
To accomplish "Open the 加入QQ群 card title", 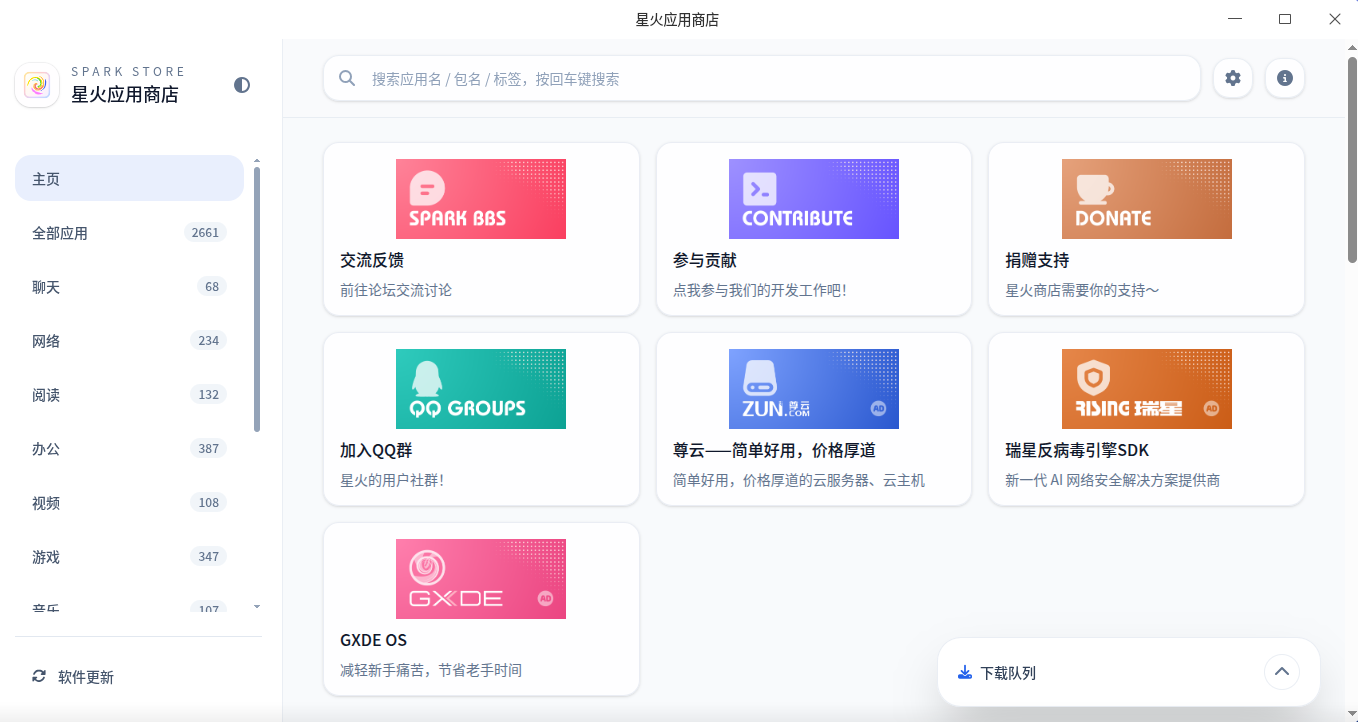I will coord(378,451).
